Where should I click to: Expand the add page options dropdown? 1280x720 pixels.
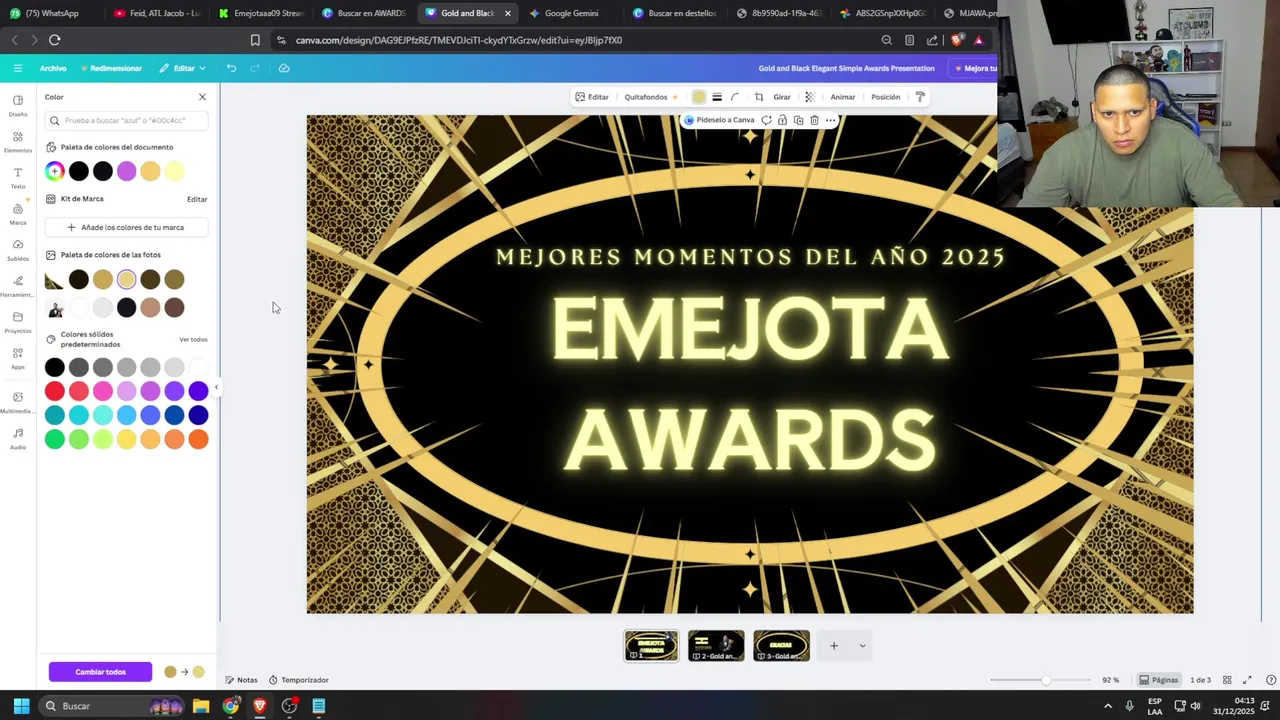[862, 646]
